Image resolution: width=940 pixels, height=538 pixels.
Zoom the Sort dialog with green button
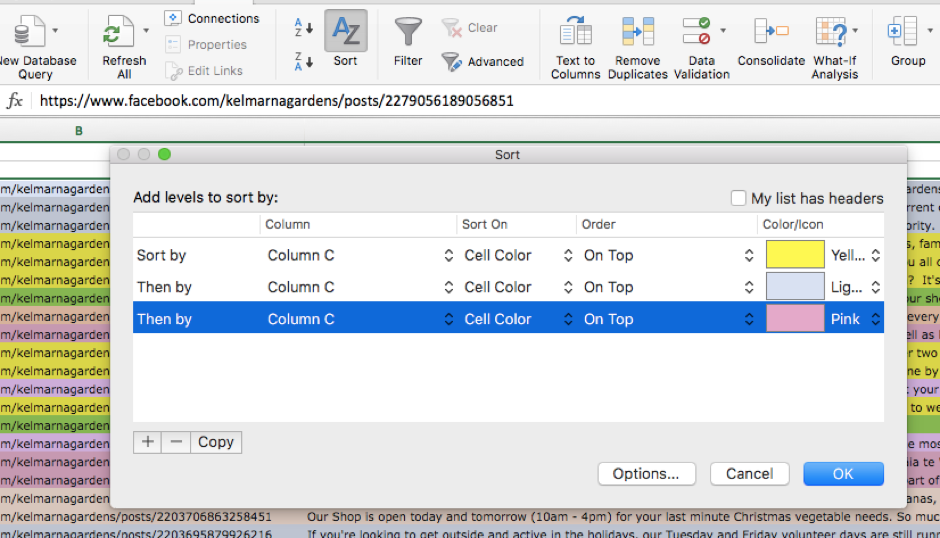click(164, 154)
